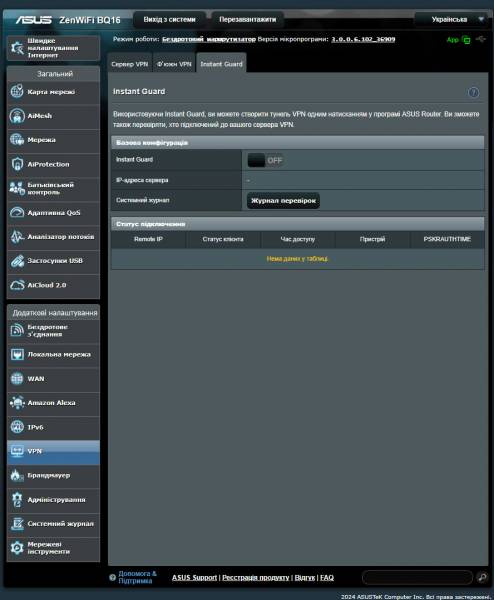Open the Аналізатор потоків pulse icon
The image size is (494, 600).
pyautogui.click(x=17, y=236)
